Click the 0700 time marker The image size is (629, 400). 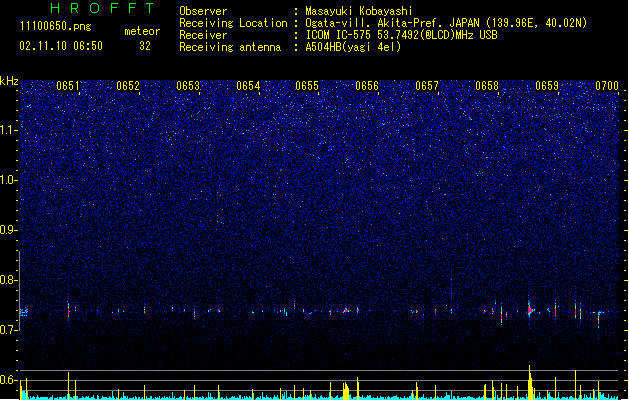pos(607,86)
